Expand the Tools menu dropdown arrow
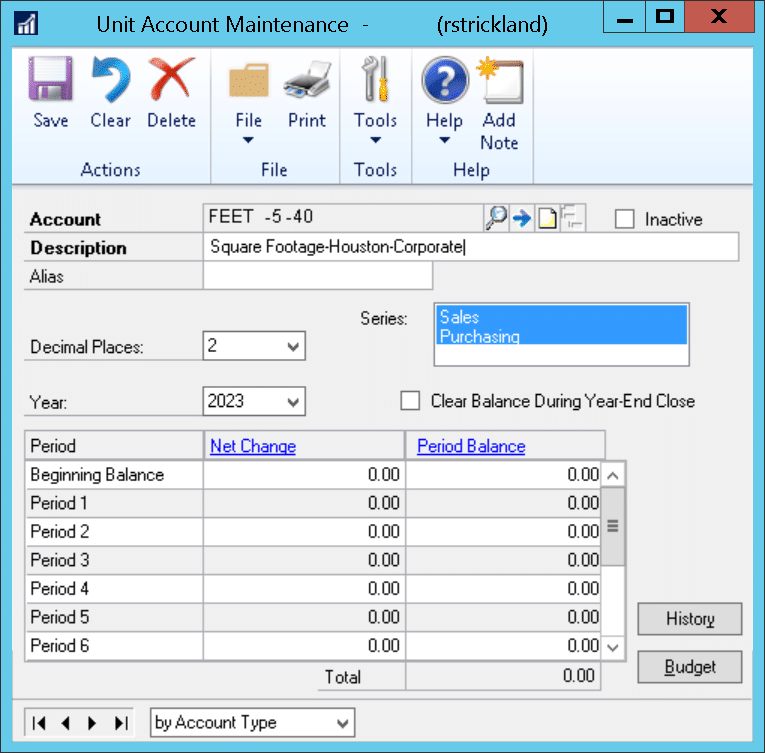Image resolution: width=765 pixels, height=753 pixels. tap(375, 141)
